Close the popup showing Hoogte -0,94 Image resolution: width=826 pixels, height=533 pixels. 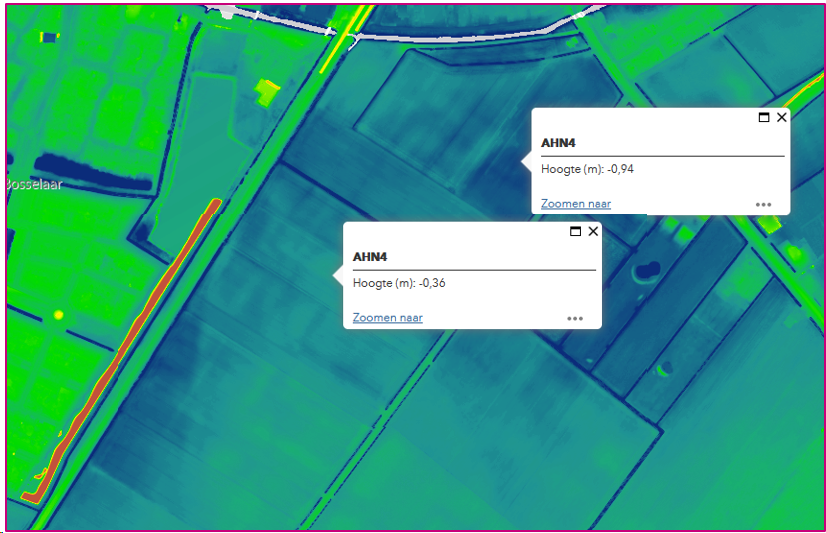pos(782,117)
